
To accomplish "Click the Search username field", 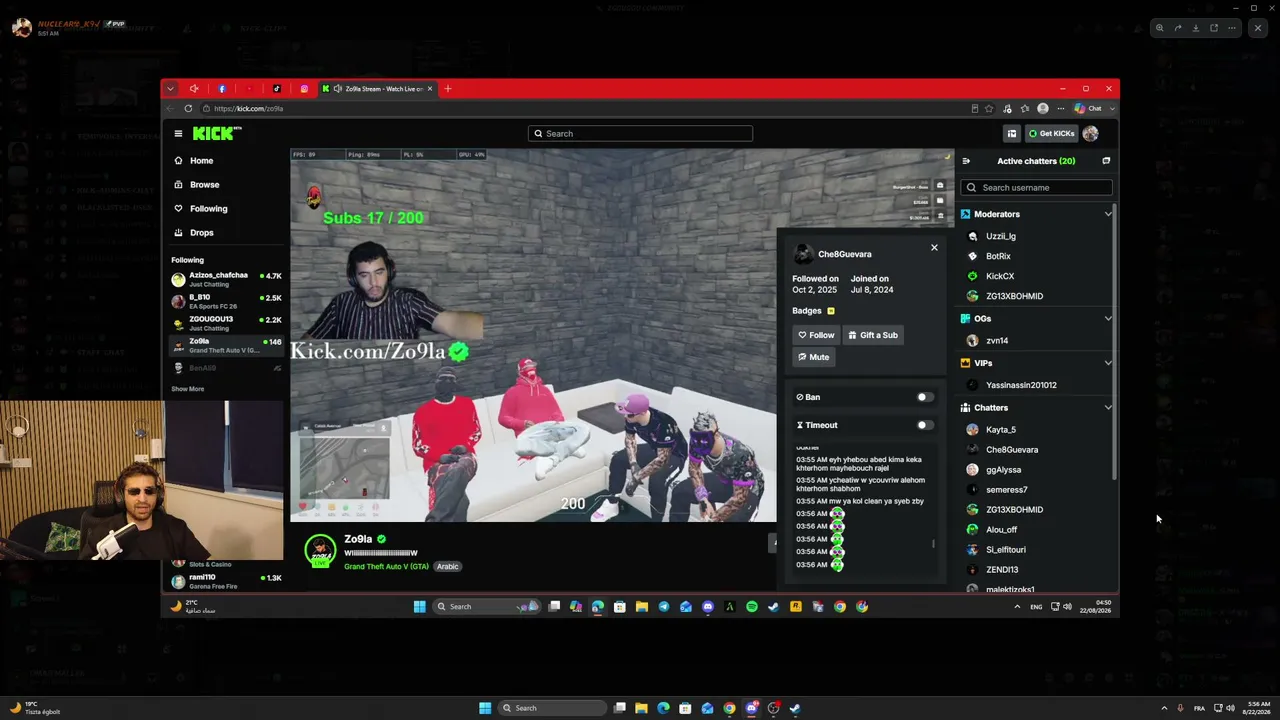I will (x=1037, y=188).
